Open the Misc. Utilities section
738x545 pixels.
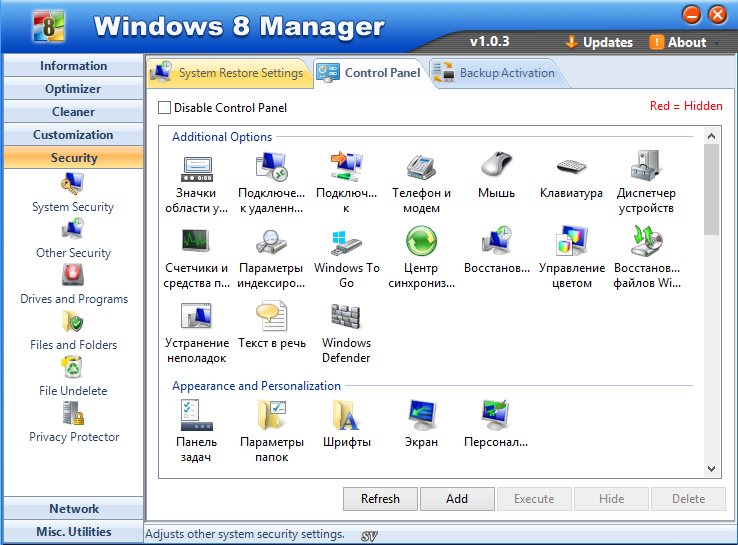point(73,532)
